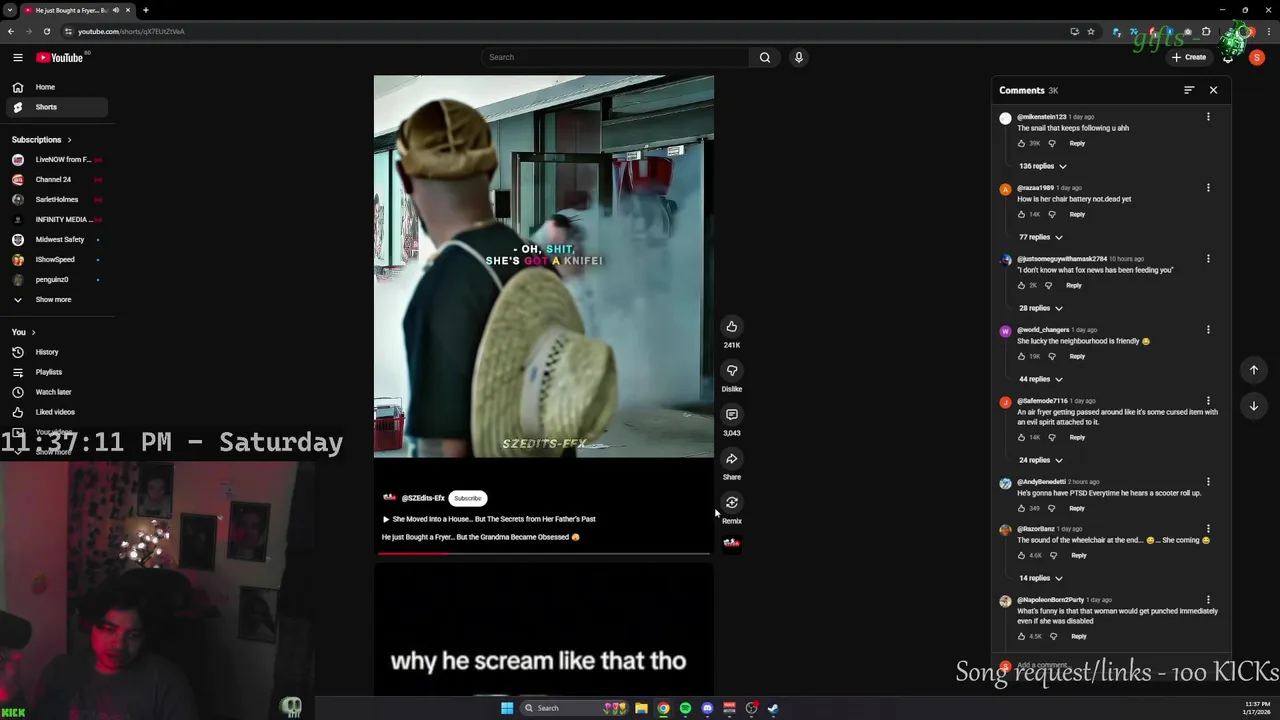Viewport: 1280px width, 720px height.
Task: Open the Remix option
Action: (732, 503)
